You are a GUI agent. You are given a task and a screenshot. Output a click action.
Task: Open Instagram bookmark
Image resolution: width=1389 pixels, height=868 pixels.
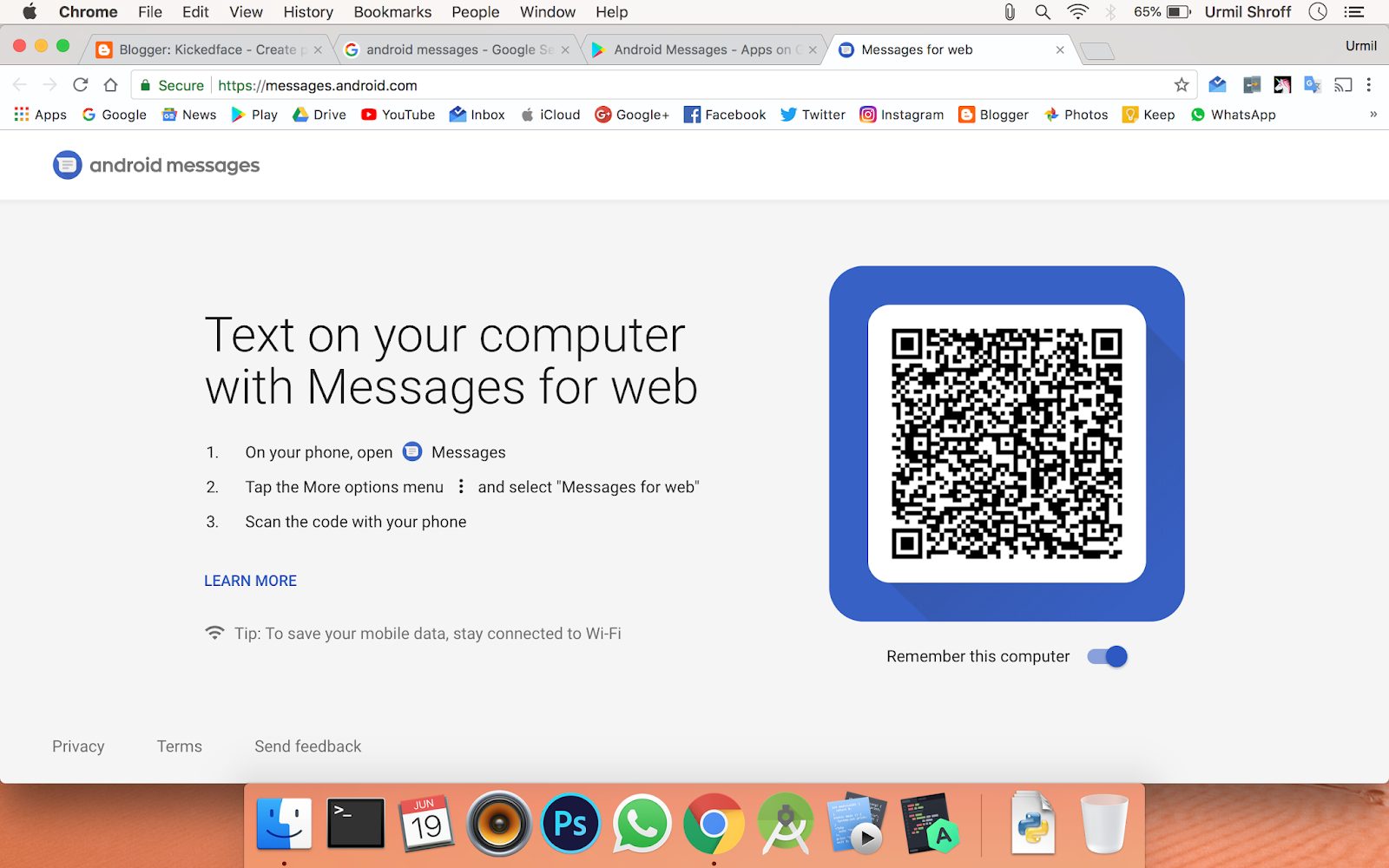[902, 115]
